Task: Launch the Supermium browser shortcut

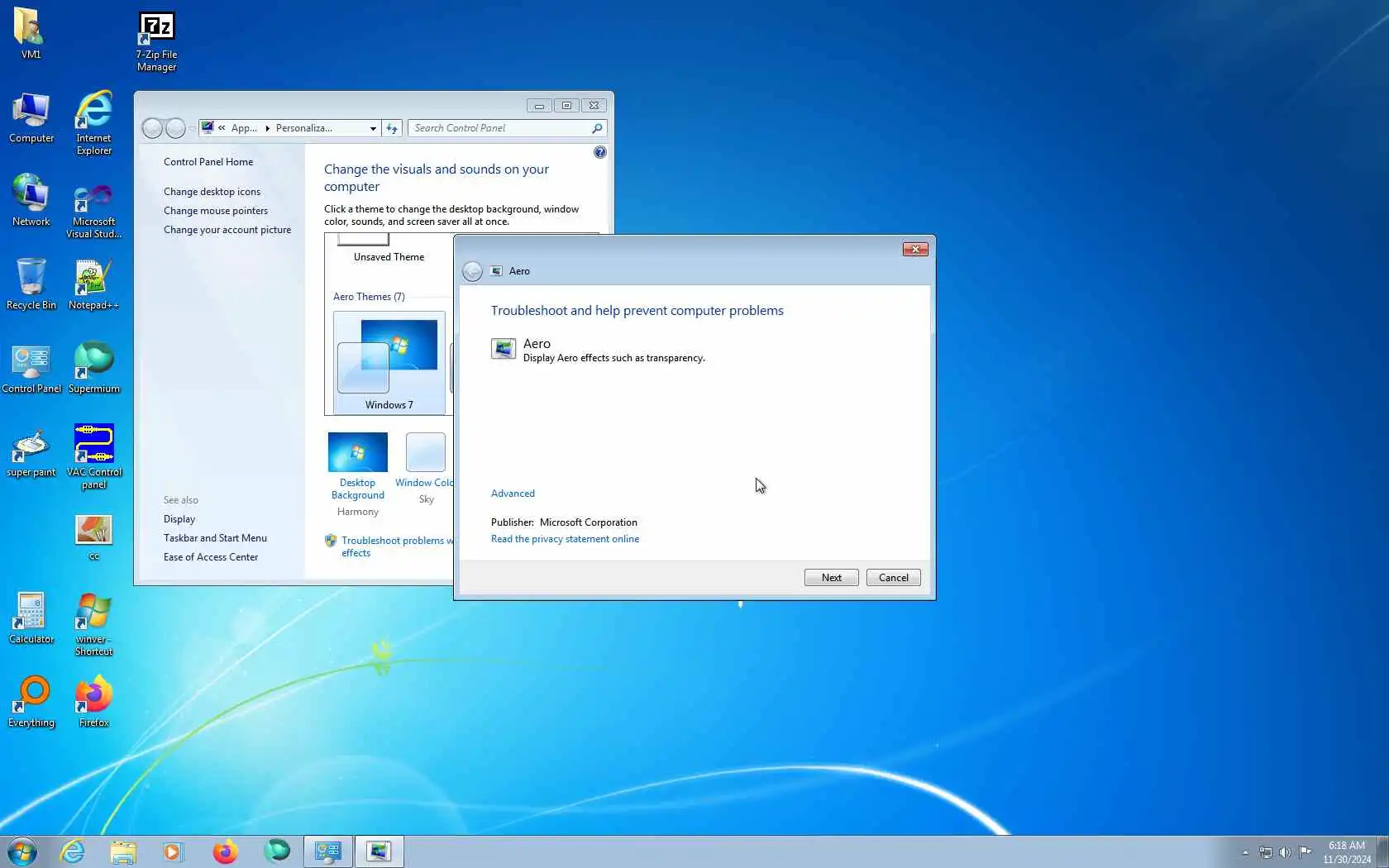Action: click(93, 368)
